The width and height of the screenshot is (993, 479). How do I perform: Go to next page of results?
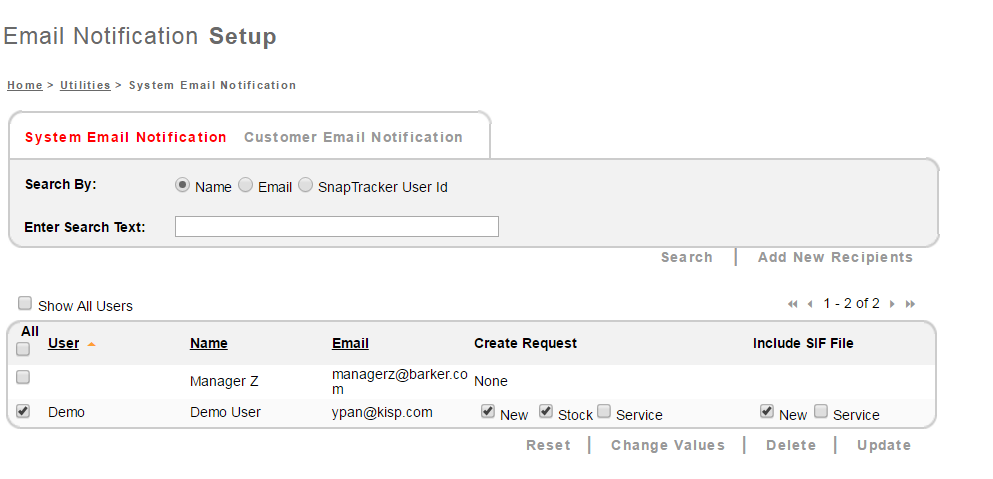pos(892,304)
